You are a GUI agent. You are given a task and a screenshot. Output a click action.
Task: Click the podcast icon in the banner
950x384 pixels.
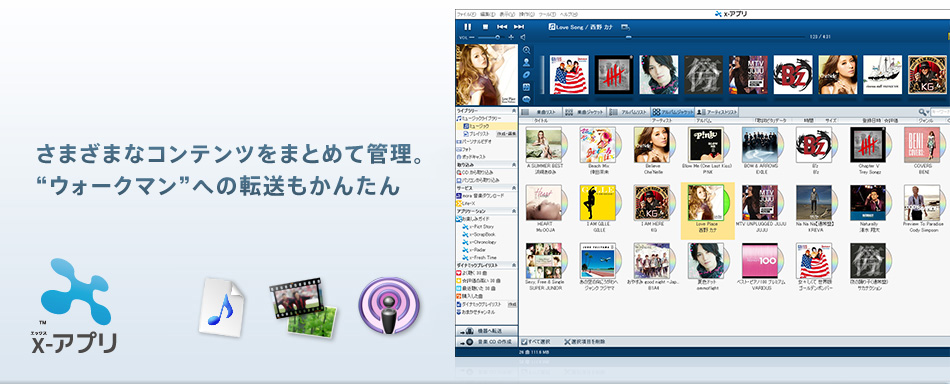tap(389, 305)
